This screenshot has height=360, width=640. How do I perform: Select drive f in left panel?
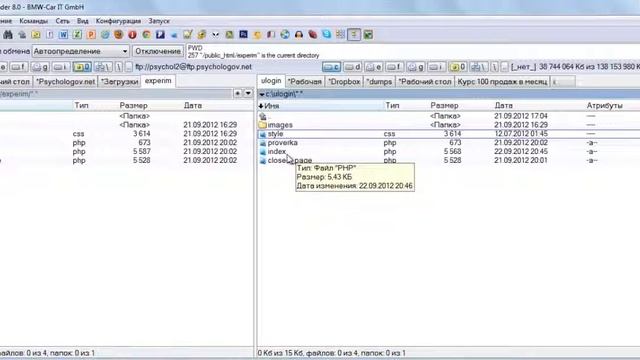tap(19, 67)
